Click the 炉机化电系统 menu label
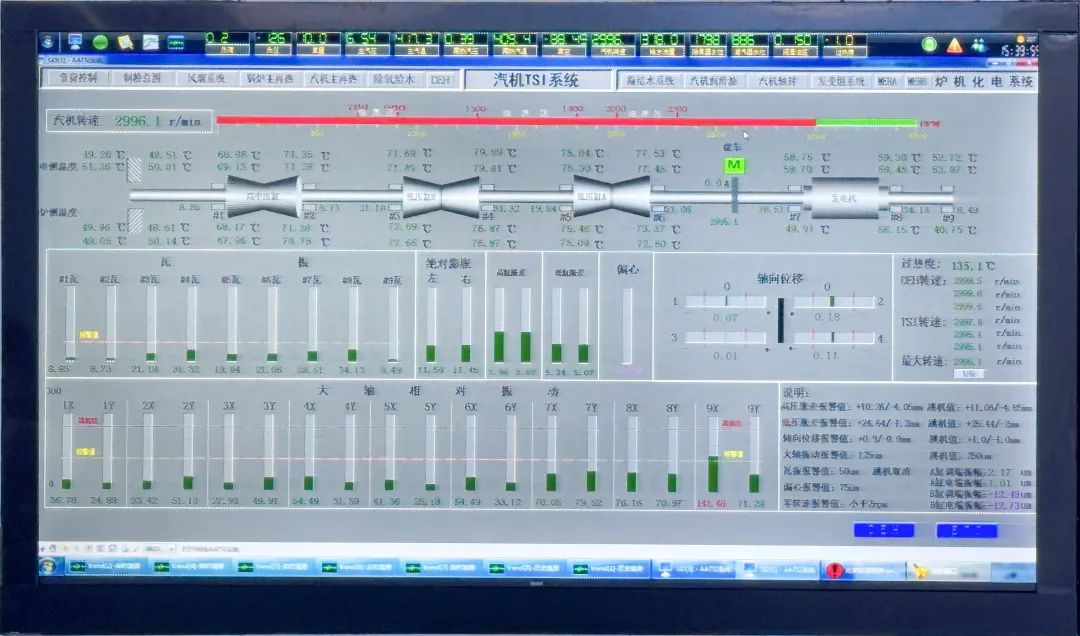Viewport: 1080px width, 636px height. [984, 81]
